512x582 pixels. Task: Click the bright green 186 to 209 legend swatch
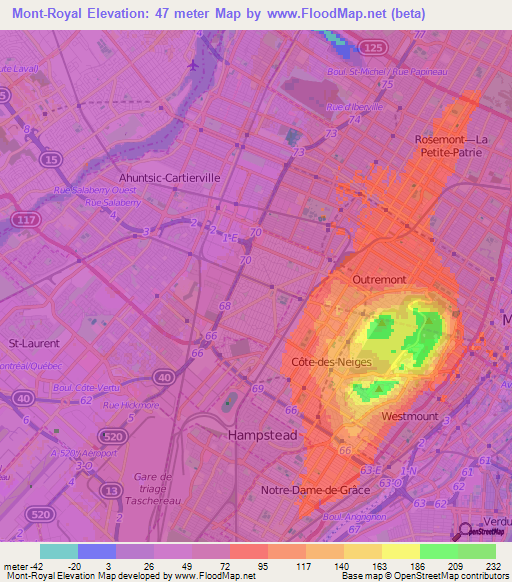pyautogui.click(x=439, y=551)
